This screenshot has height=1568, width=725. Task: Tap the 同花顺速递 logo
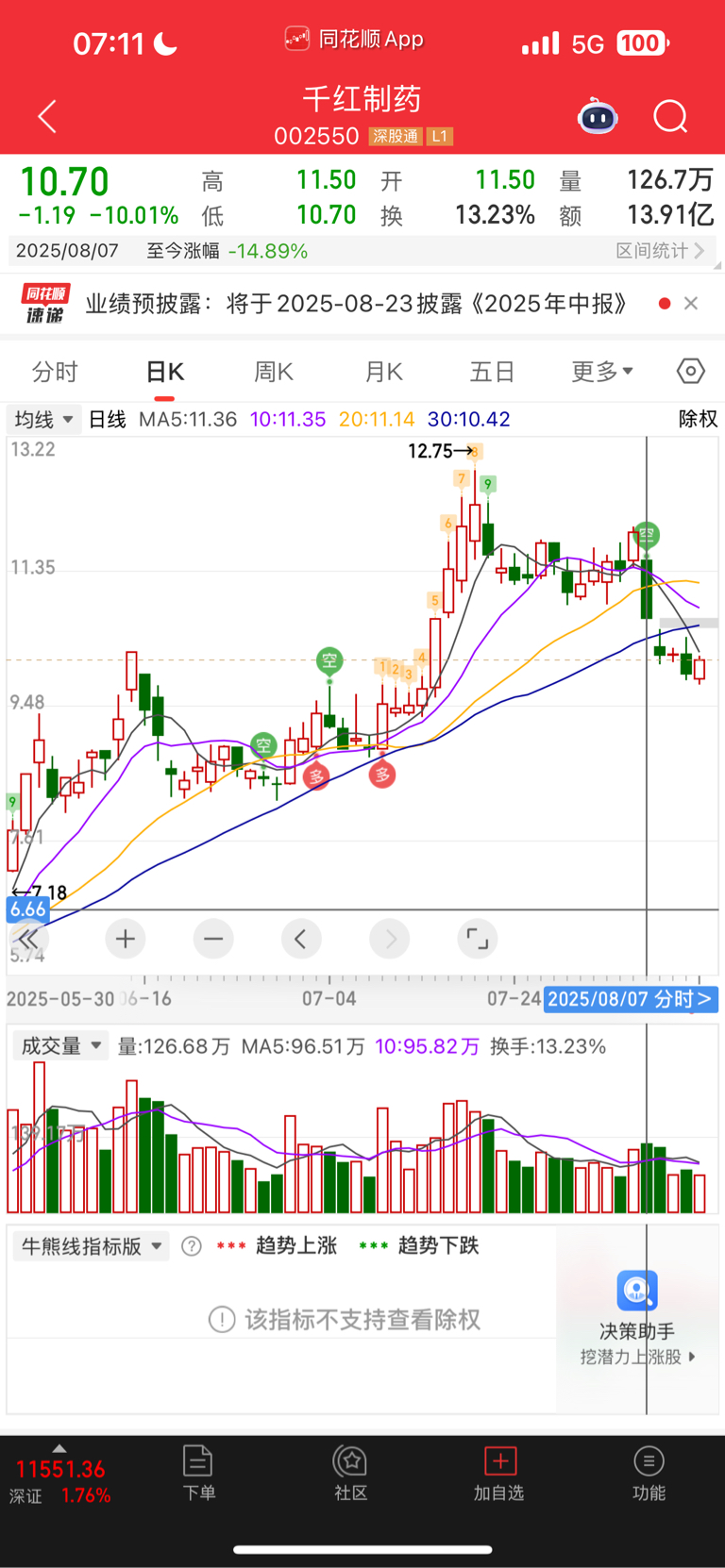[45, 304]
